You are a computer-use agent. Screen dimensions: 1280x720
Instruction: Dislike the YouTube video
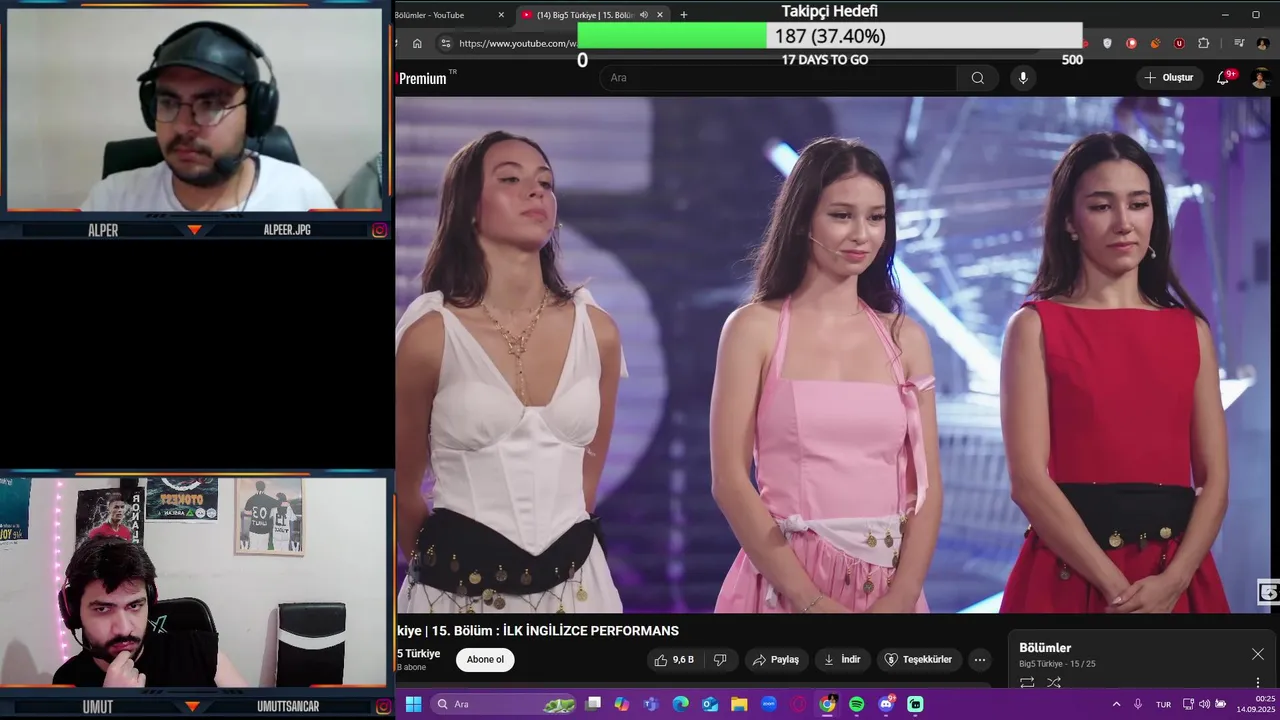tap(720, 660)
